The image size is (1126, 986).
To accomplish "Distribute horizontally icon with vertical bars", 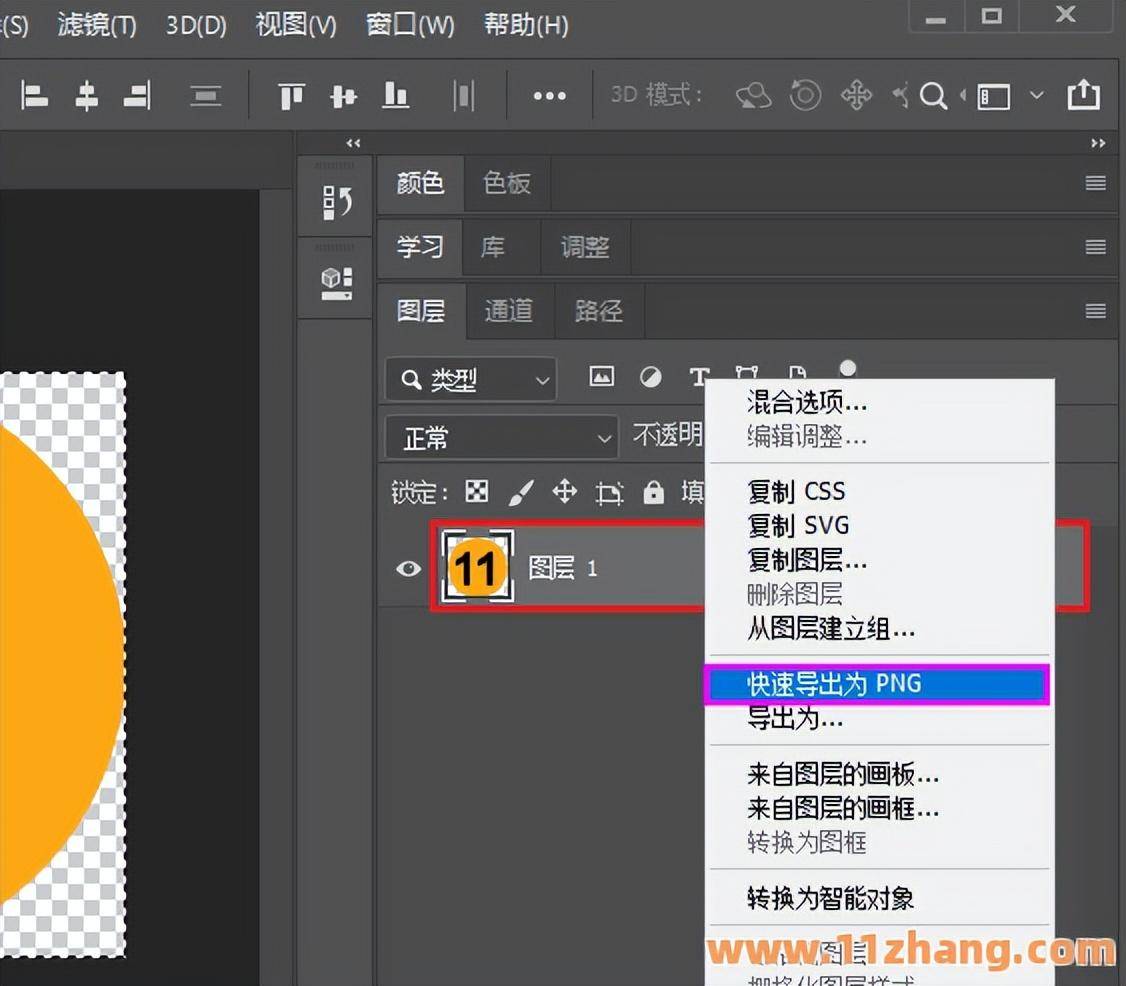I will (464, 96).
